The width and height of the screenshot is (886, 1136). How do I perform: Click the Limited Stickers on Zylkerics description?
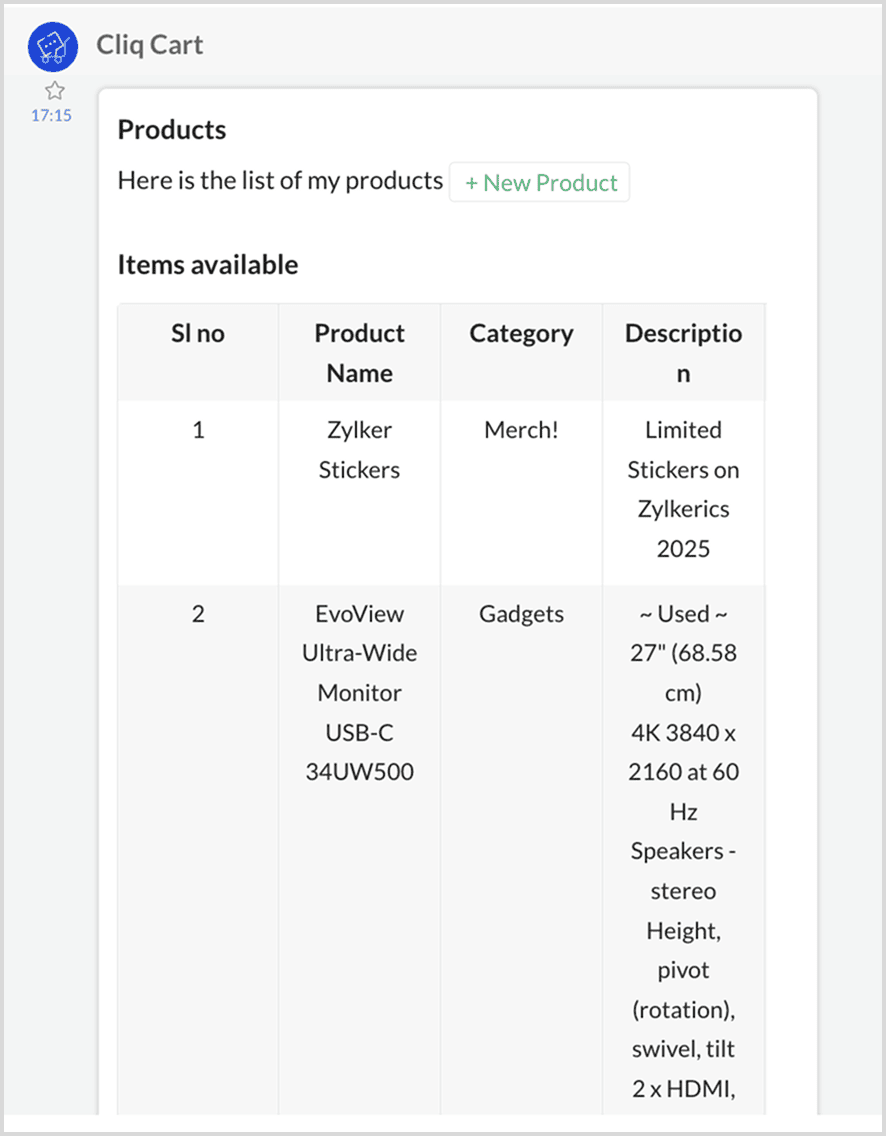point(683,489)
